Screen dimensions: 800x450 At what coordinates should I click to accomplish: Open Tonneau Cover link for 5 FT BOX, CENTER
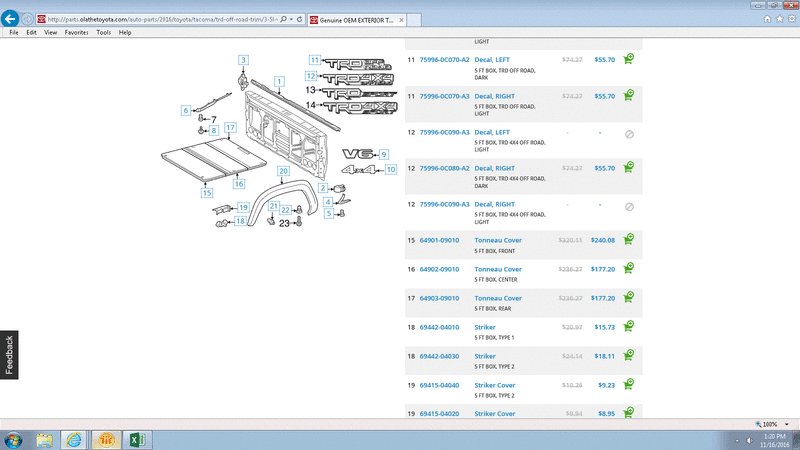click(x=498, y=269)
